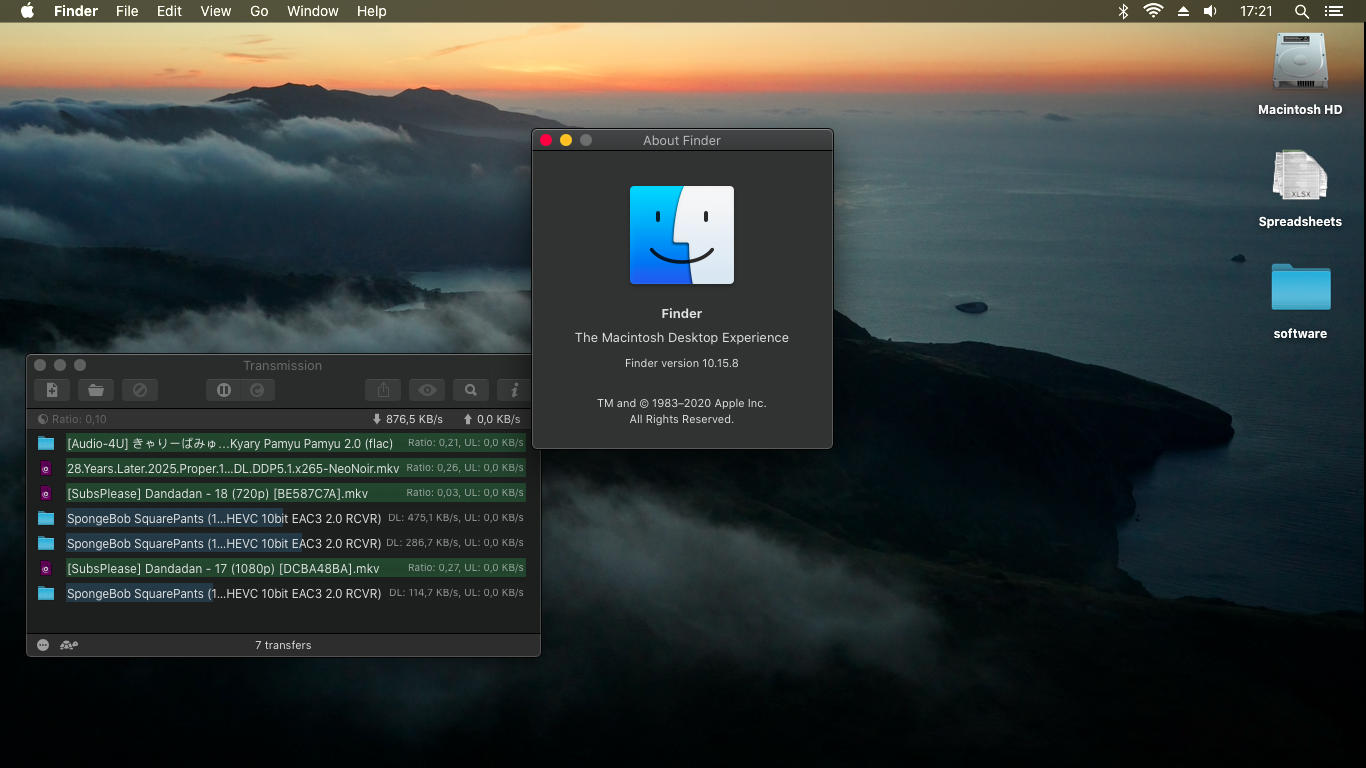Open the volume control in menu bar
Image resolution: width=1366 pixels, height=768 pixels.
tap(1210, 11)
